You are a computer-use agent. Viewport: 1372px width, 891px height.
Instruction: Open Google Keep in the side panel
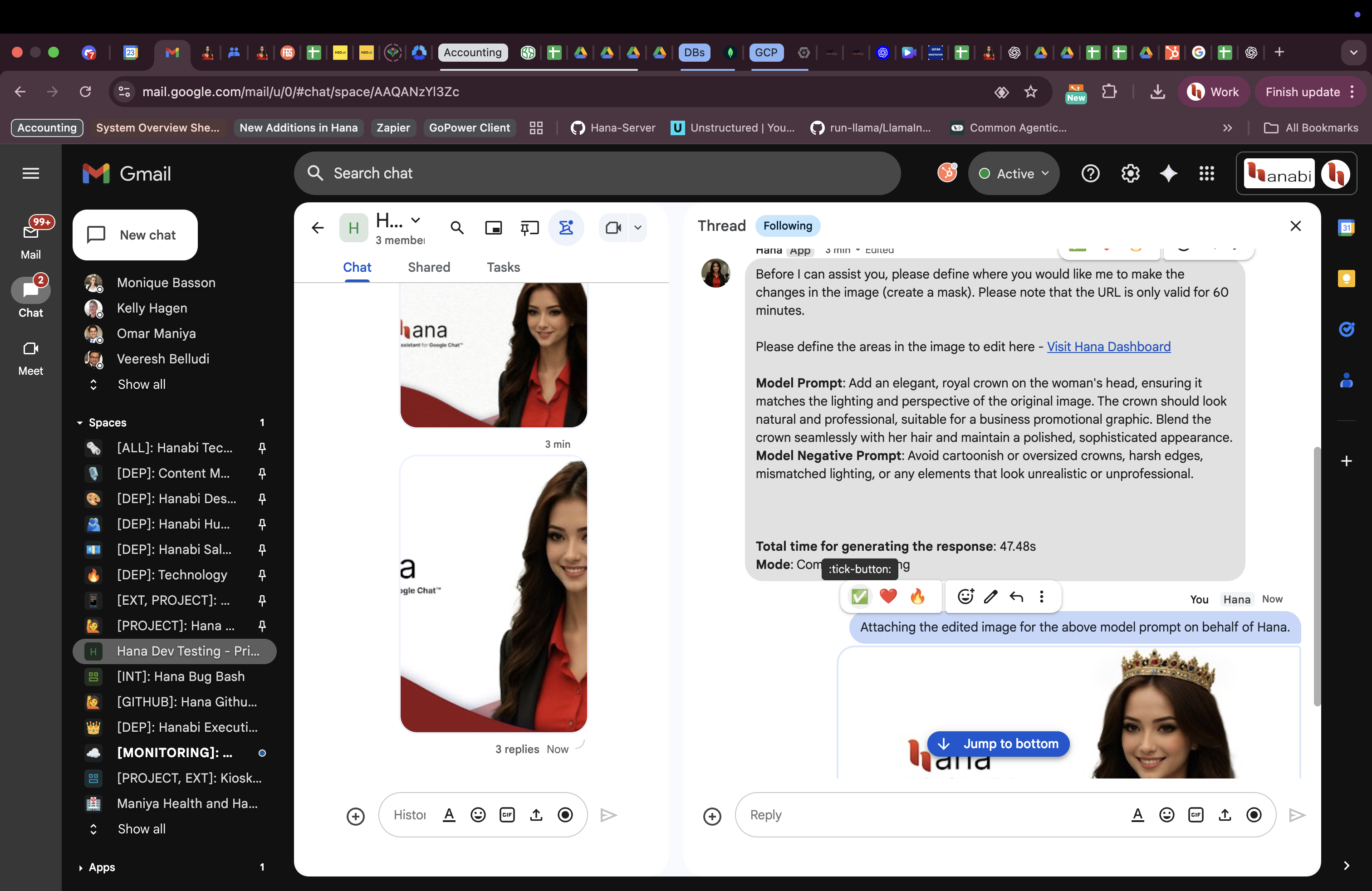point(1347,279)
